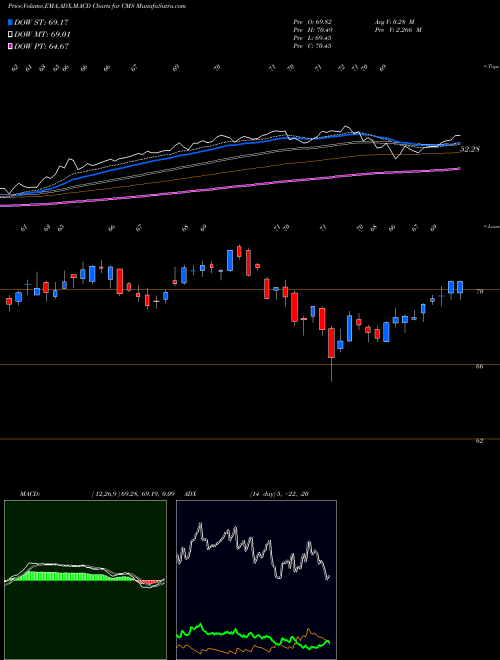Click the 'Avg V: 0.28 M' value
The width and height of the screenshot is (500, 660).
pos(394,22)
